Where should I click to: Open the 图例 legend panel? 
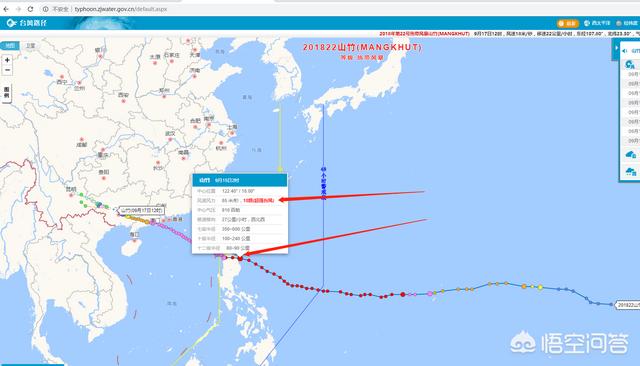(7, 93)
